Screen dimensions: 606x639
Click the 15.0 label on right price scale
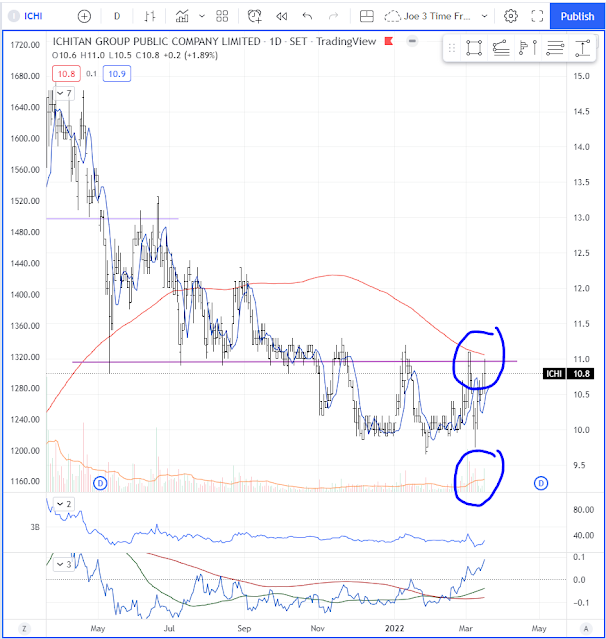click(581, 76)
